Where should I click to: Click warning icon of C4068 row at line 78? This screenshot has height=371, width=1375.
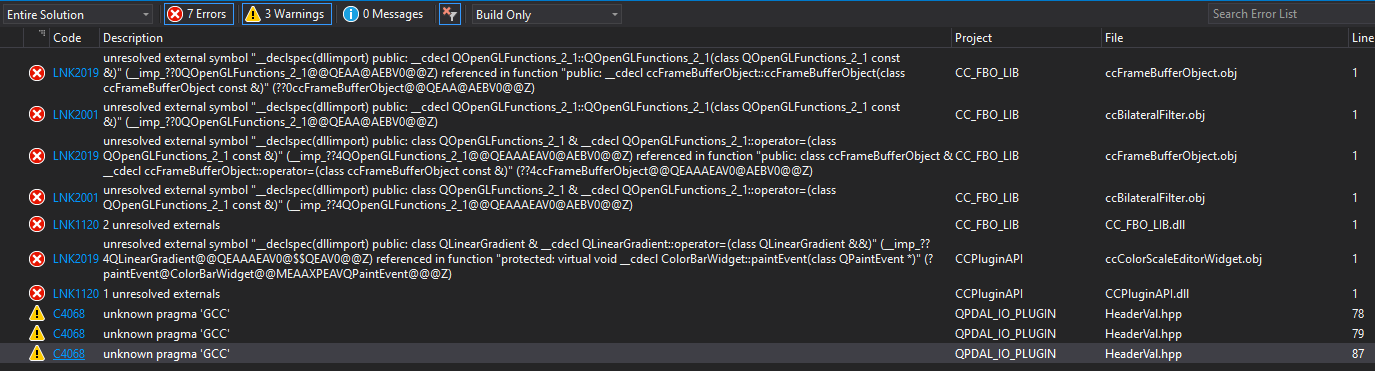click(x=37, y=314)
